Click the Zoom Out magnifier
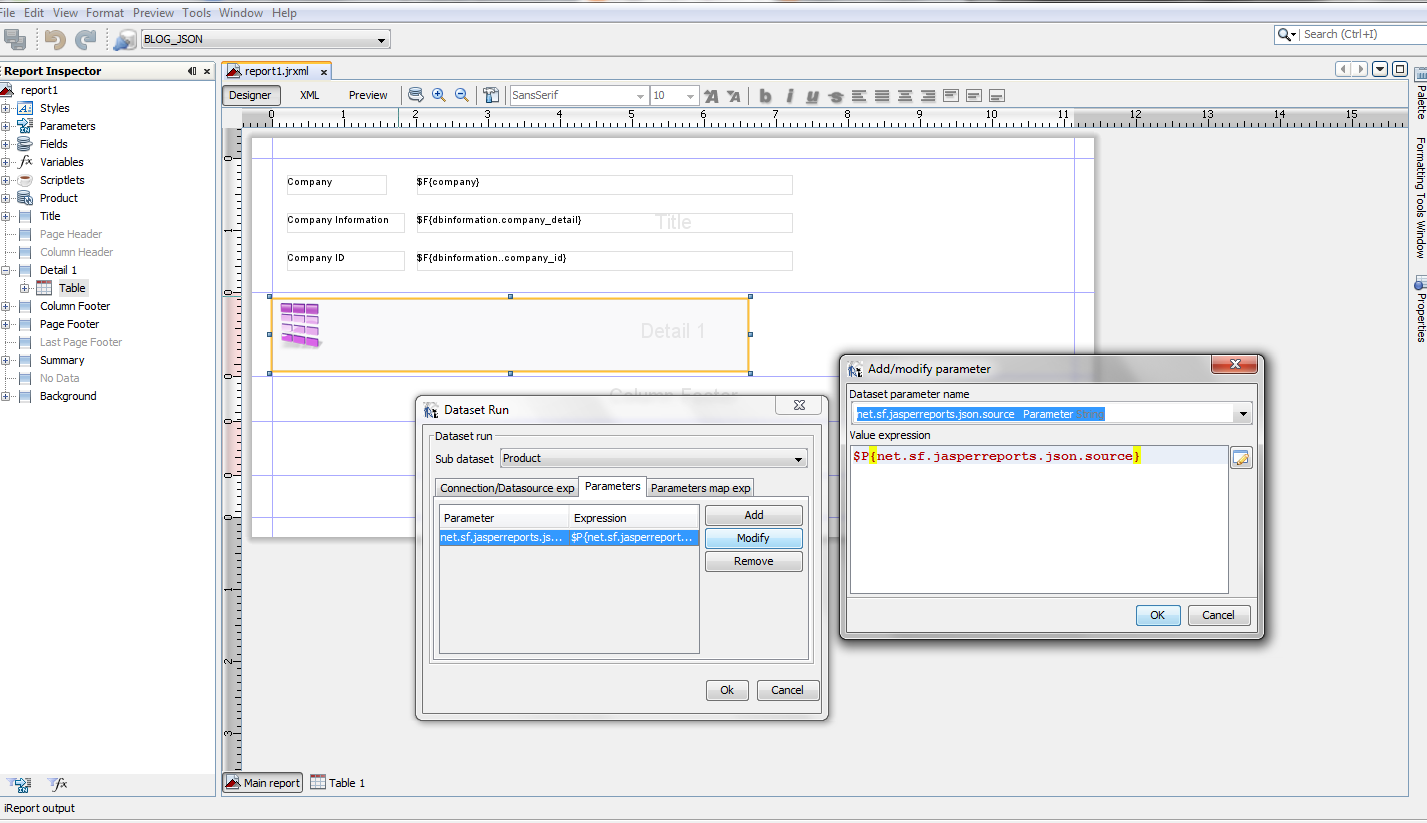The image size is (1427, 823). [x=462, y=95]
